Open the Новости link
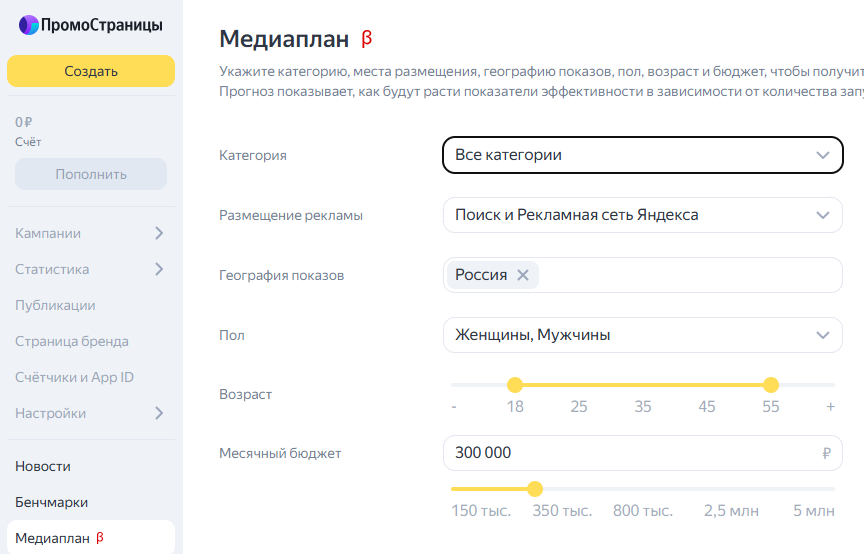This screenshot has height=554, width=864. [43, 466]
